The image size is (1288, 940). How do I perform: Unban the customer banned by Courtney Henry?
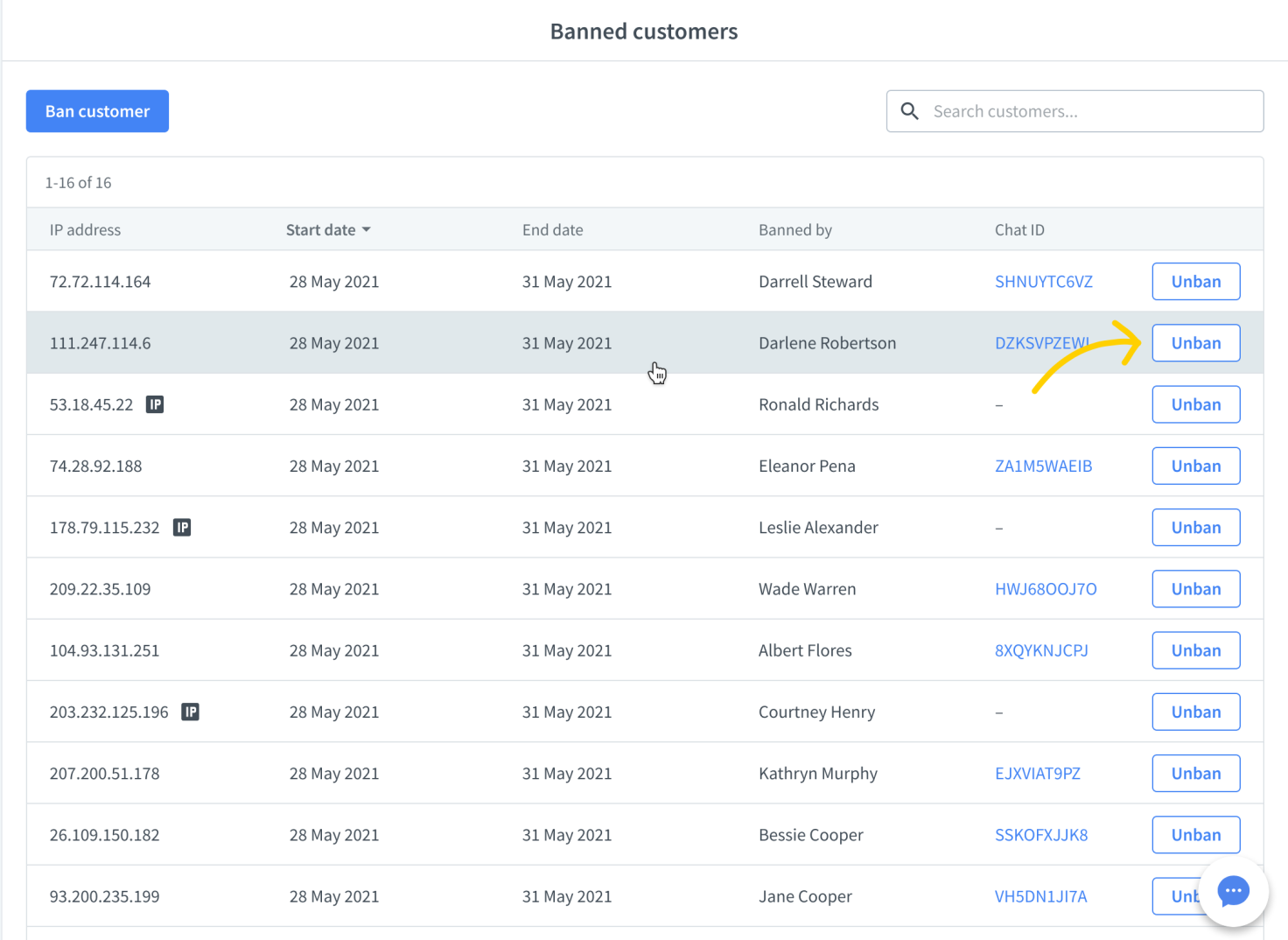(x=1195, y=712)
